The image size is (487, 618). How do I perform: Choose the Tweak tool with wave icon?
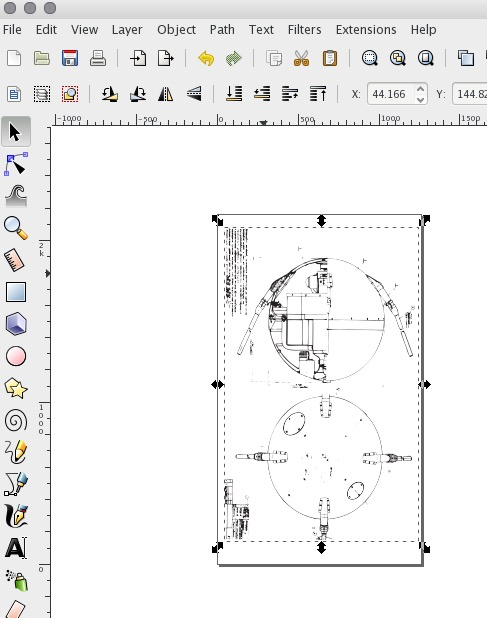click(x=16, y=195)
